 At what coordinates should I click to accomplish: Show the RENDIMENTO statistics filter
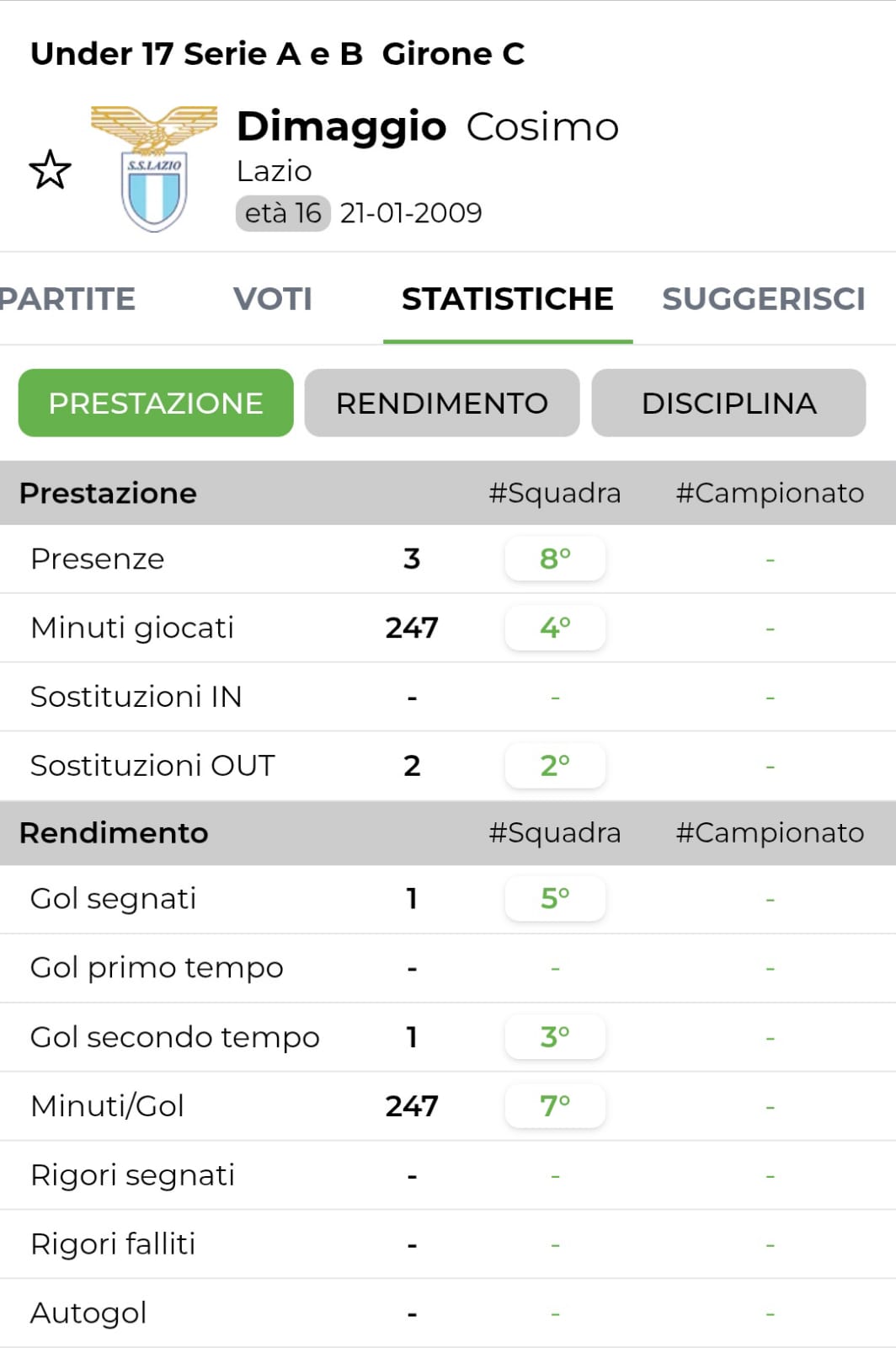point(442,403)
